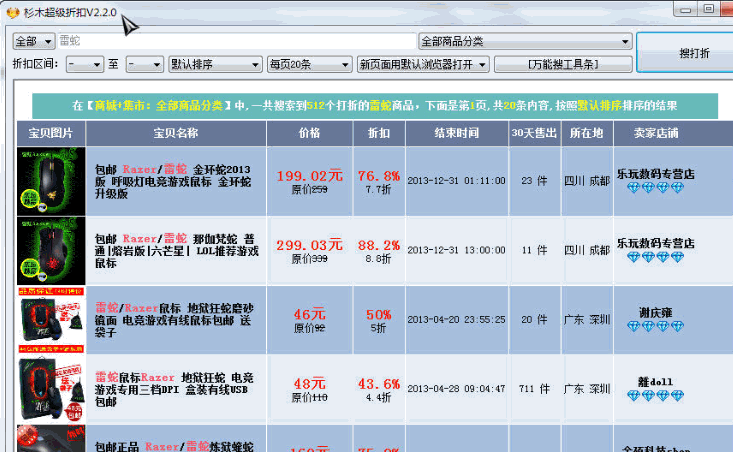Open seller shop 乐玩数码专营店 in first row

[x=656, y=174]
